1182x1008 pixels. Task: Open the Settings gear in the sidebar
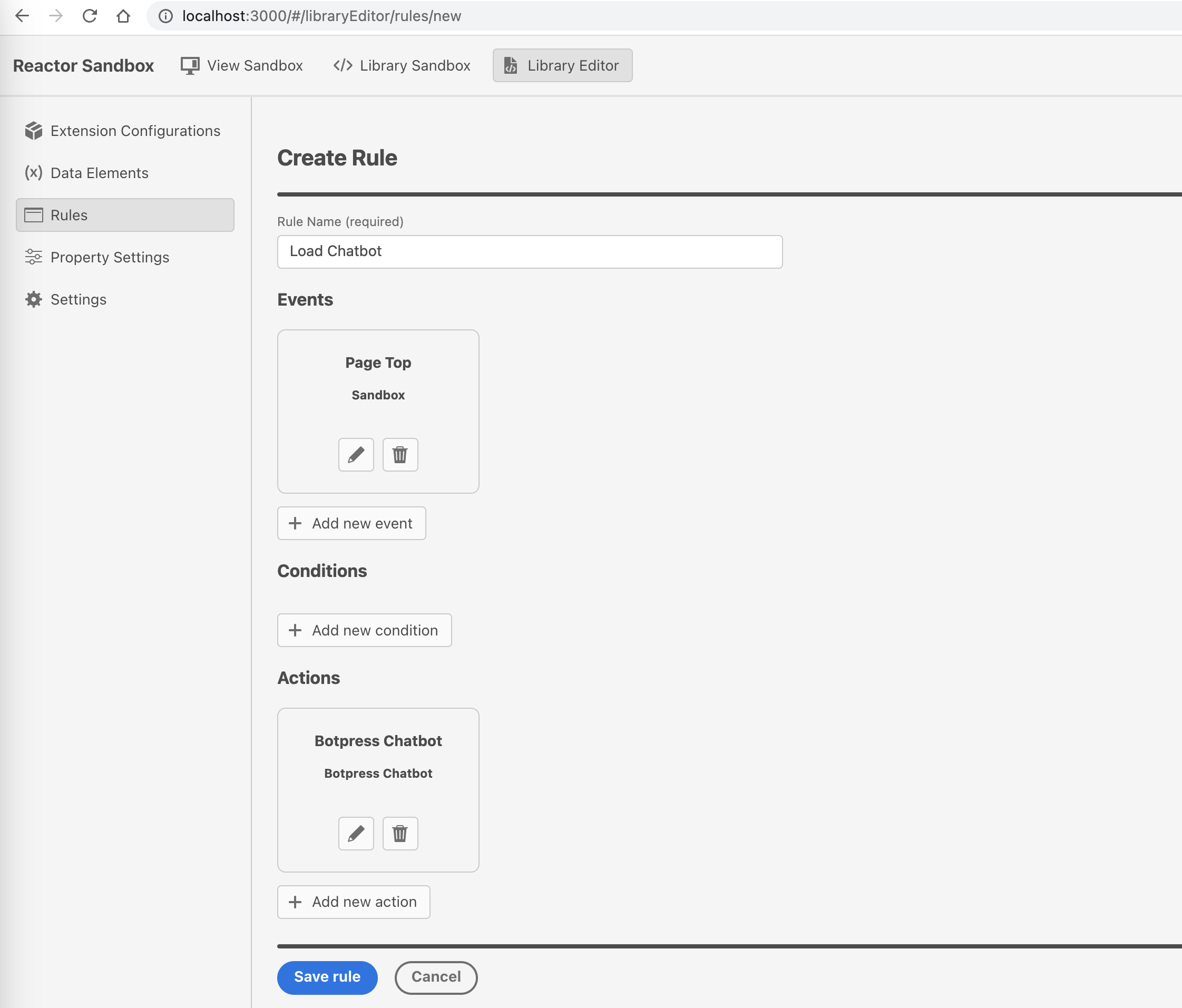pos(78,299)
